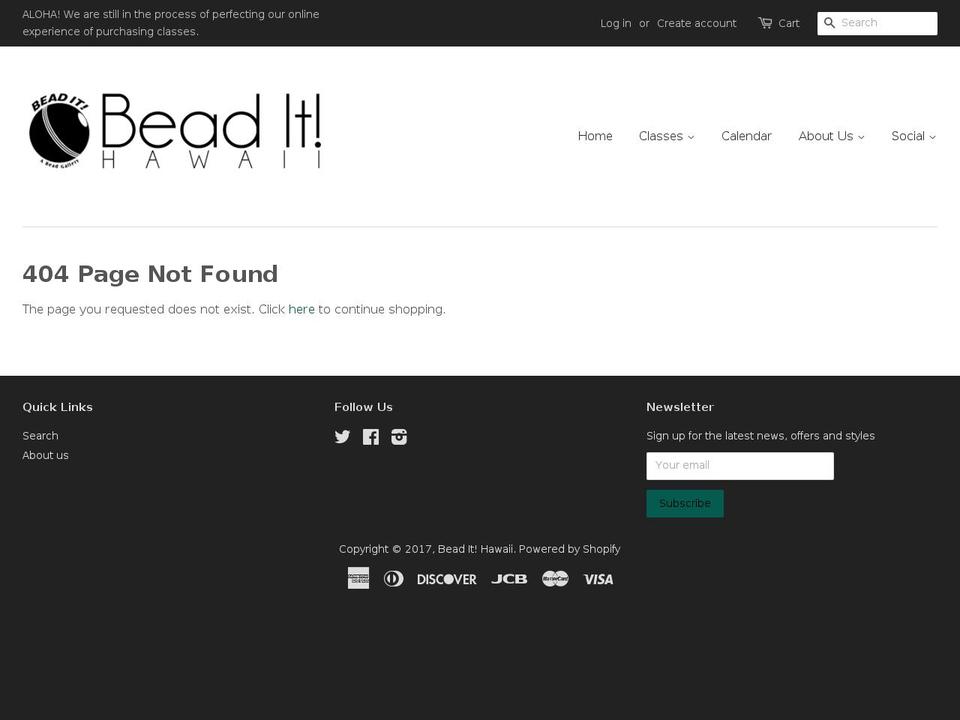Click the Visa payment icon
This screenshot has height=720, width=960.
(x=598, y=578)
